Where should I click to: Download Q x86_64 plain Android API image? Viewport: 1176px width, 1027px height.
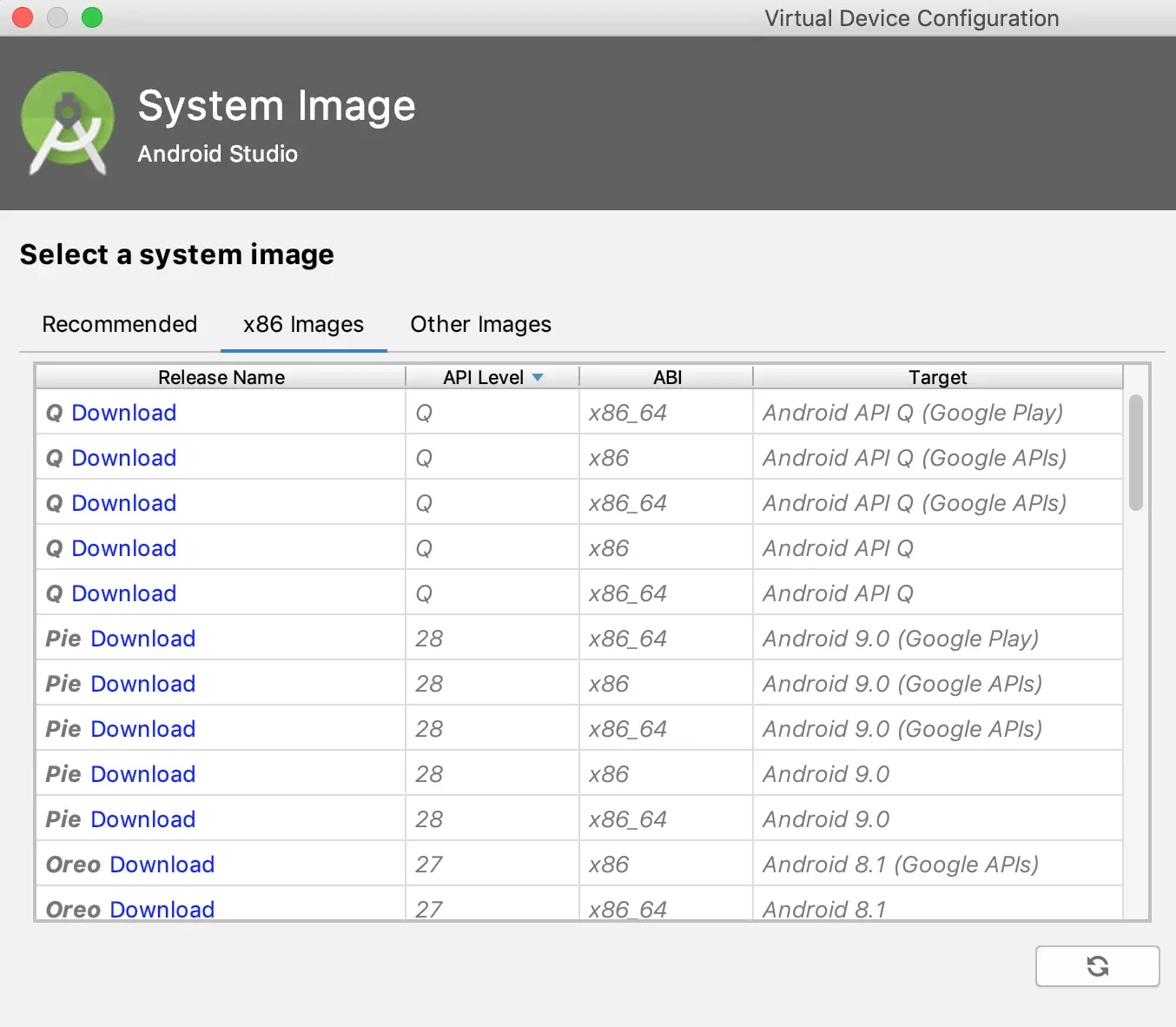pos(123,593)
